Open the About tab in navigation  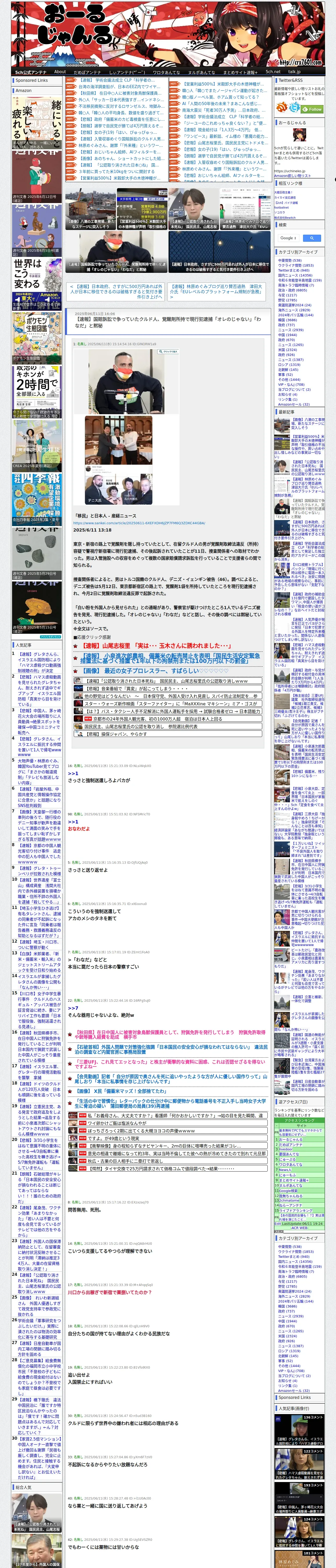coord(60,72)
